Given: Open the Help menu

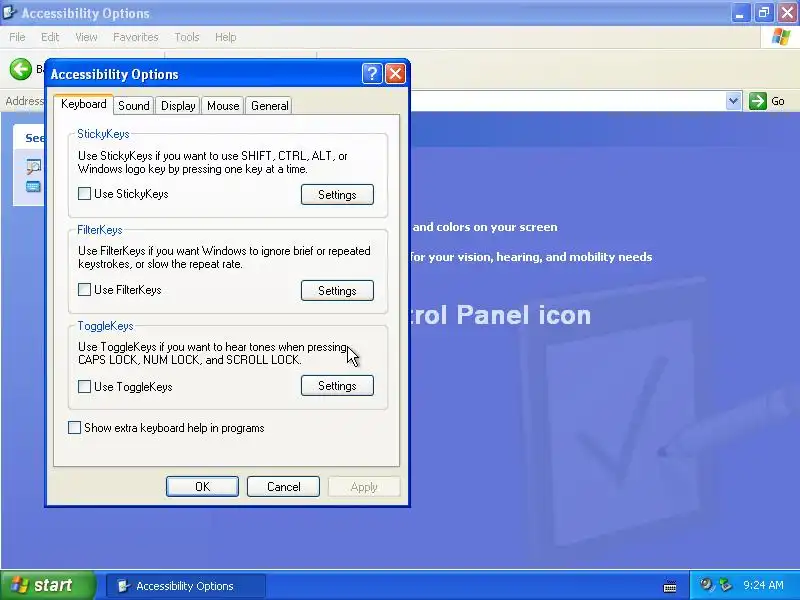Looking at the screenshot, I should click(x=226, y=37).
